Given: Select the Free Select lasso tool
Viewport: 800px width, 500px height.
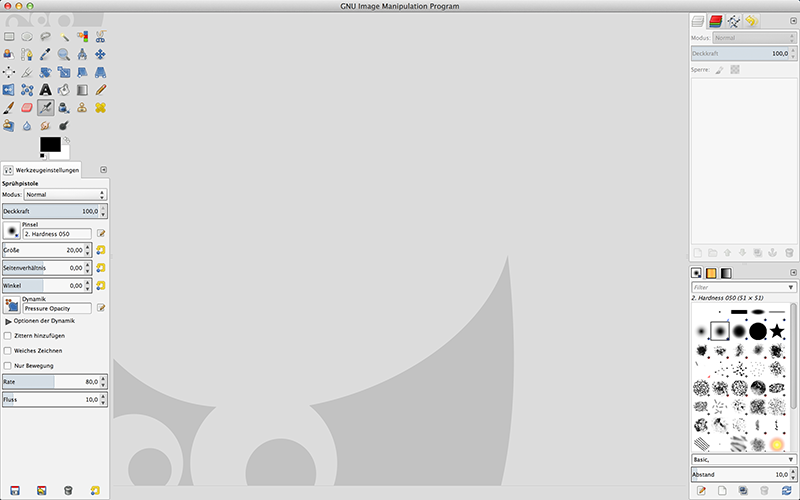Looking at the screenshot, I should point(45,37).
